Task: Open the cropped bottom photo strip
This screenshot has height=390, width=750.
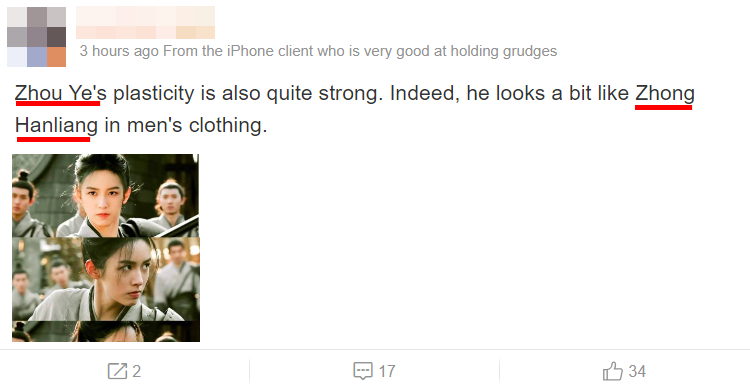Action: (106, 331)
